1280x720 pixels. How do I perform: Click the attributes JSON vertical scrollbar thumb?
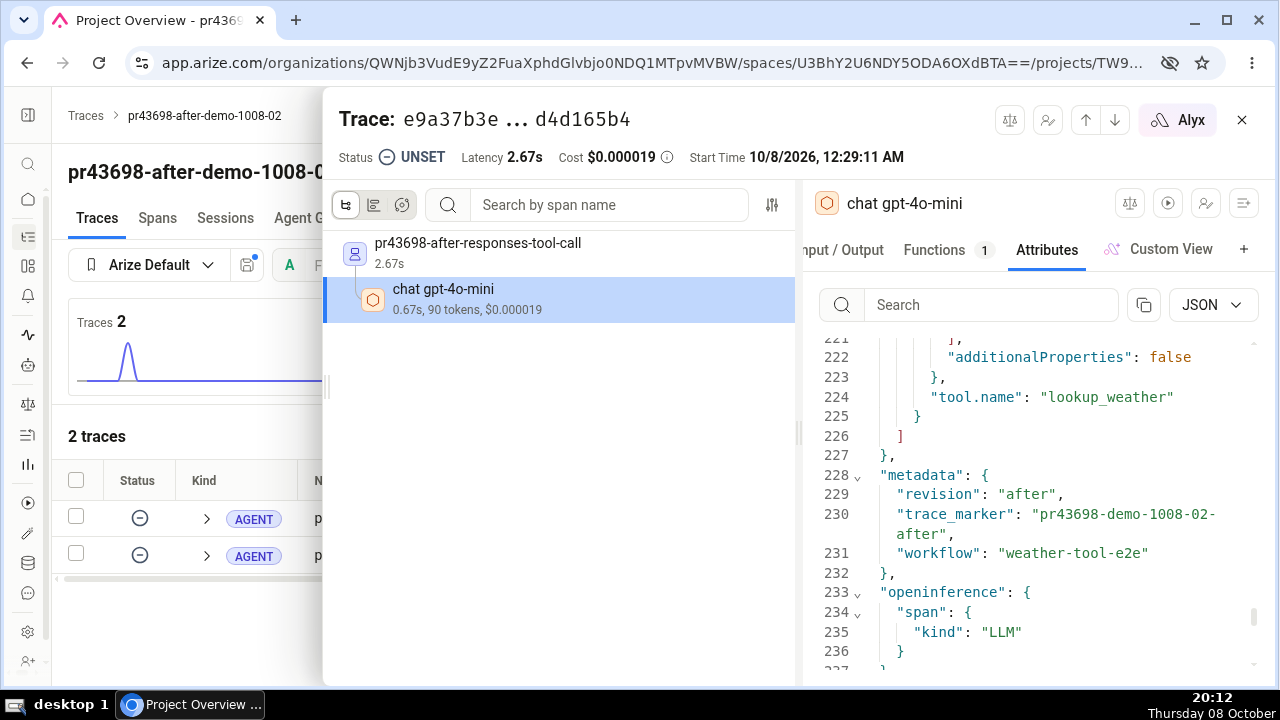[1254, 616]
